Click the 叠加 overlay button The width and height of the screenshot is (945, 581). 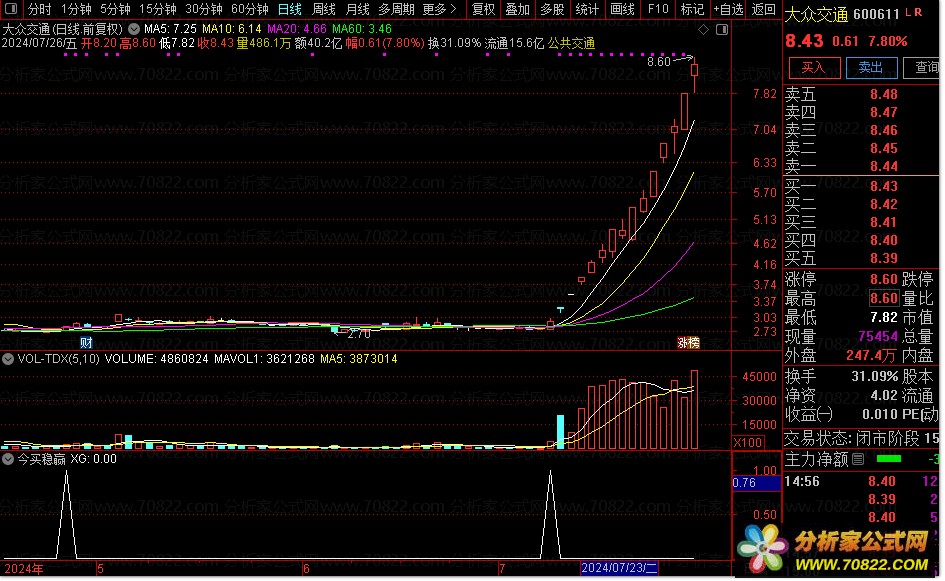[x=518, y=9]
